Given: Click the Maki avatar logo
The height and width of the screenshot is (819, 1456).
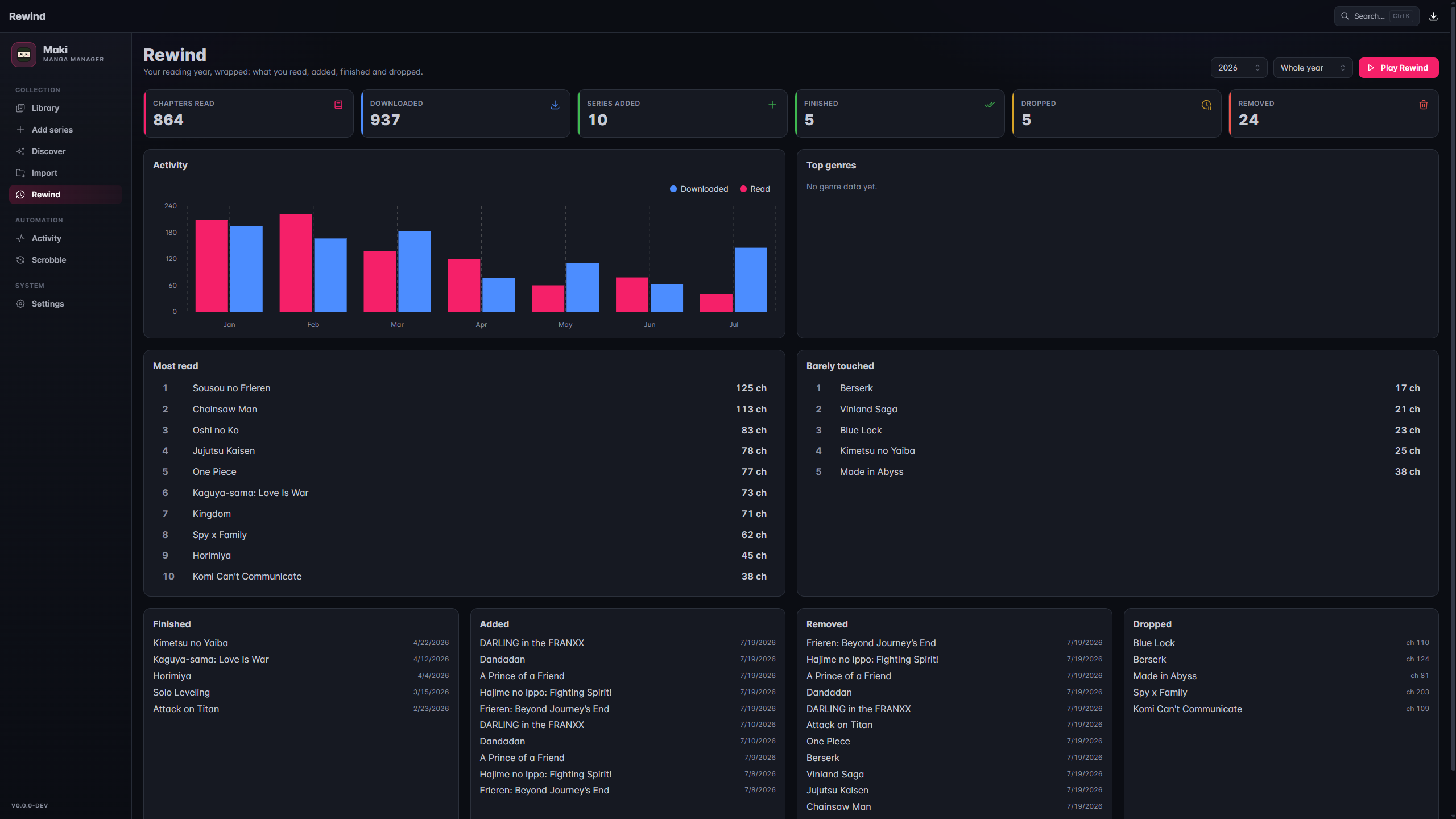Looking at the screenshot, I should (x=24, y=55).
